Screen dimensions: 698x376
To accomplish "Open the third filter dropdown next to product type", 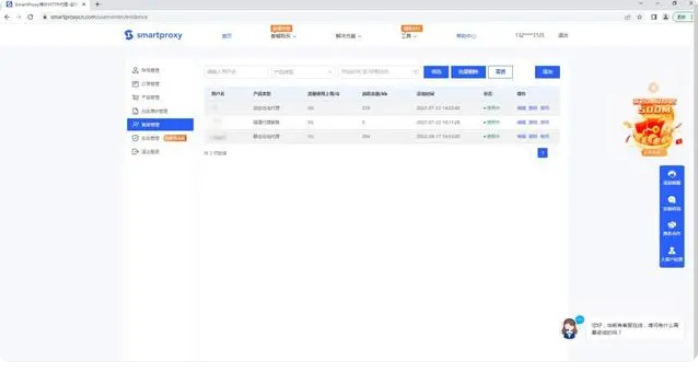I will coord(379,72).
